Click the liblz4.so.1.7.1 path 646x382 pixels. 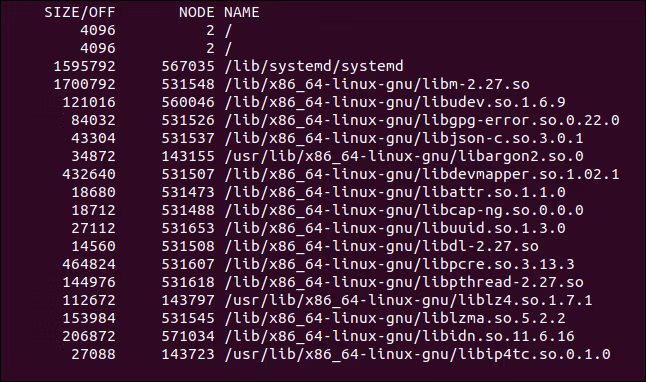pyautogui.click(x=408, y=300)
